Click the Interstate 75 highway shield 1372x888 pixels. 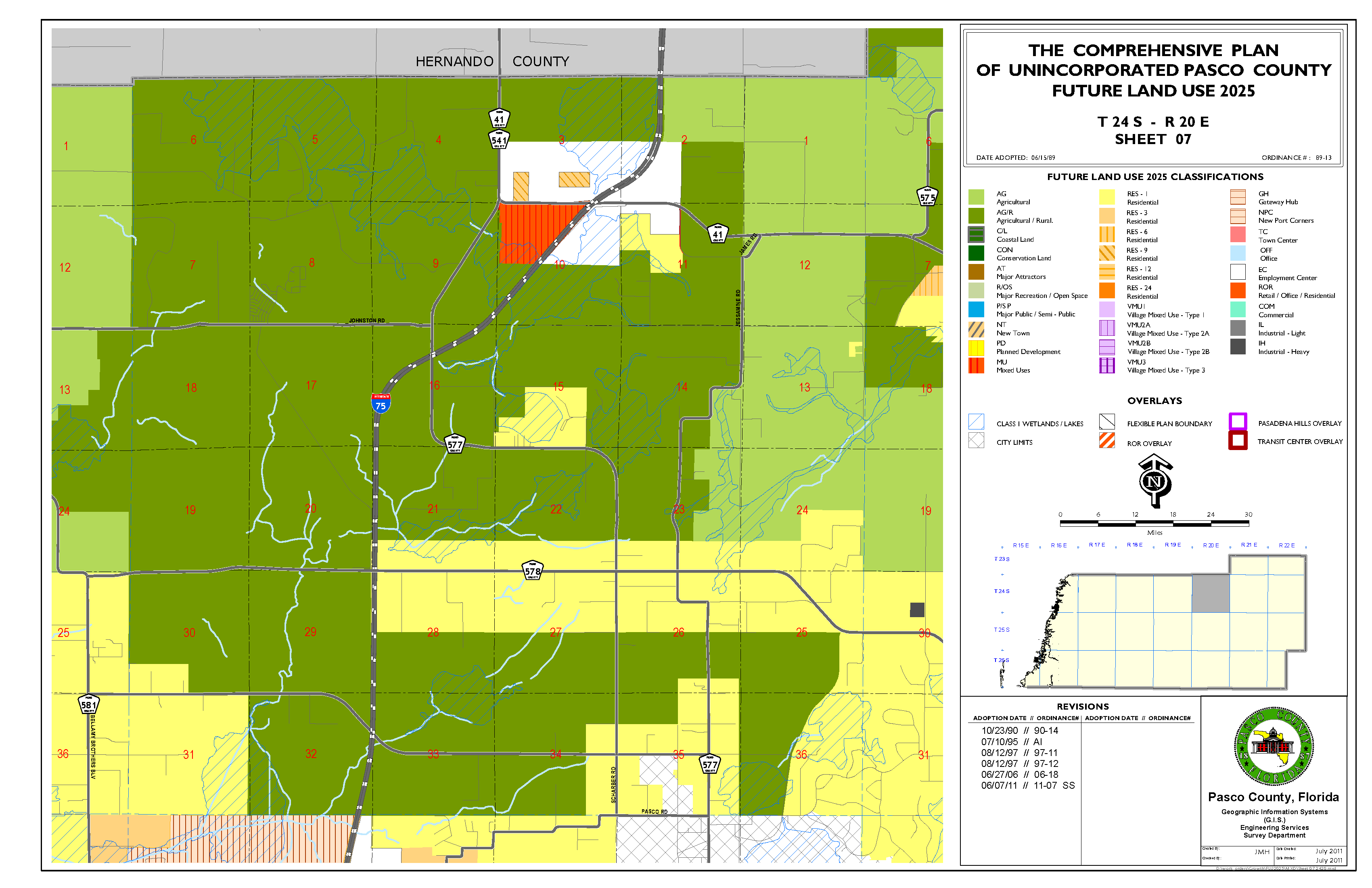381,403
